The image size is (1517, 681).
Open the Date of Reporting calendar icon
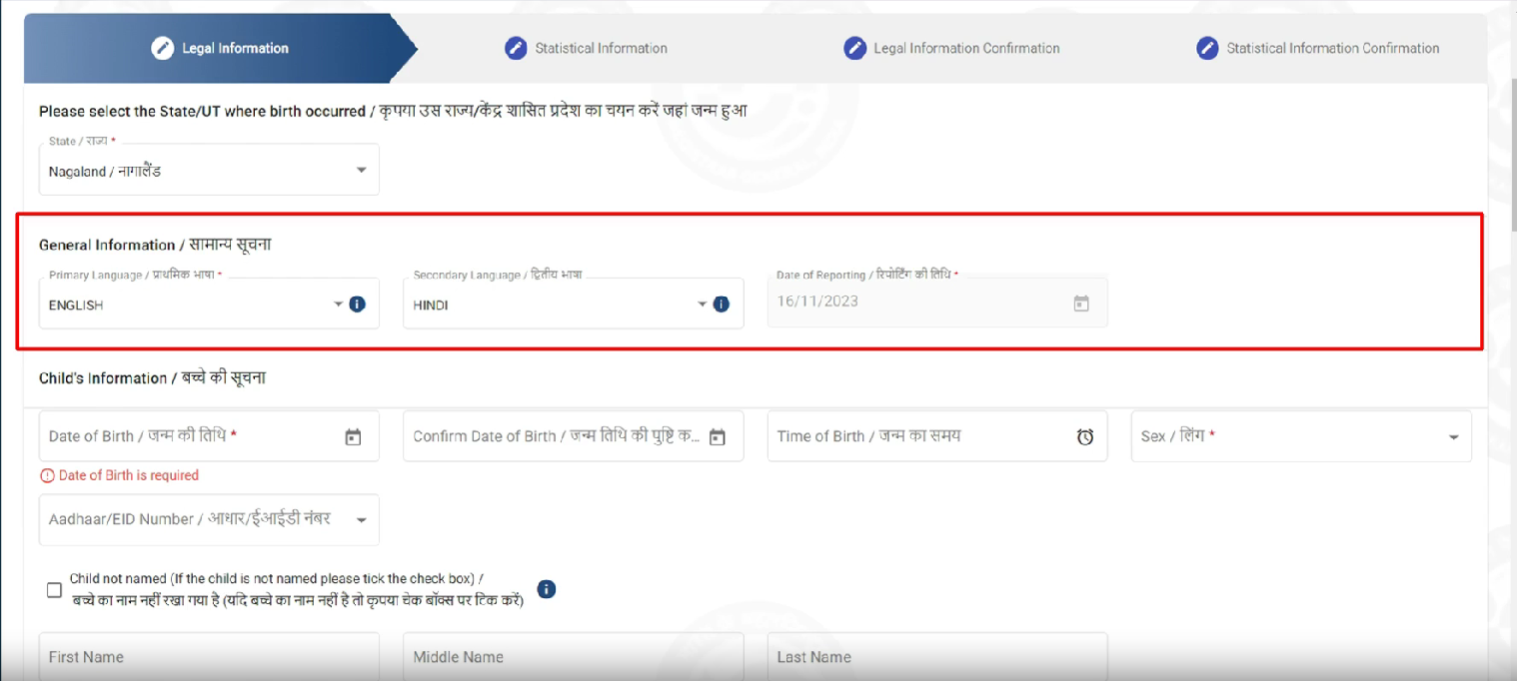tap(1081, 303)
